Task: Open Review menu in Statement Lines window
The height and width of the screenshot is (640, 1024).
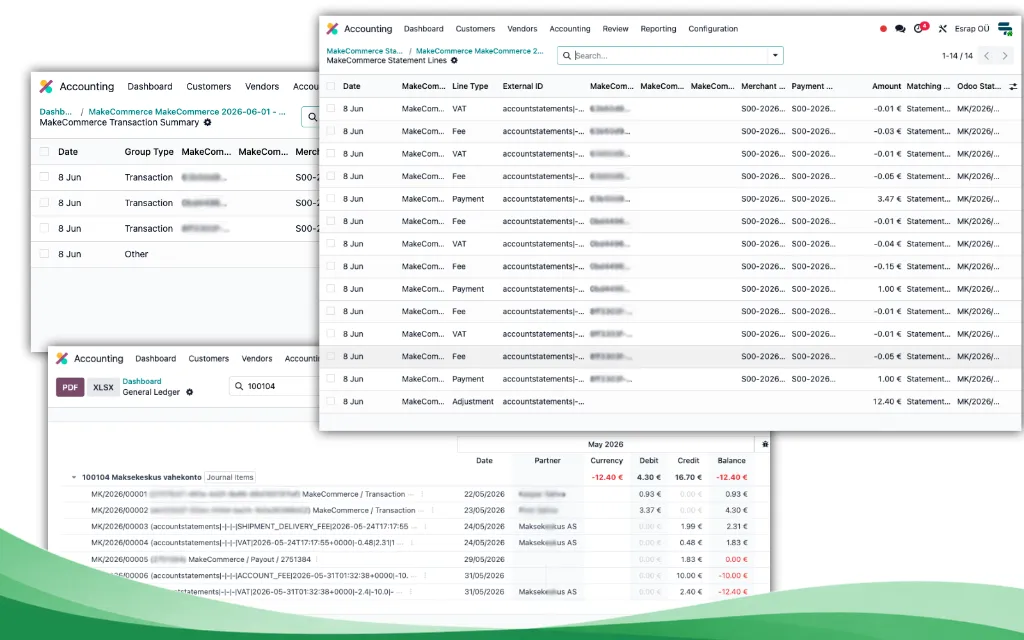Action: [x=615, y=29]
